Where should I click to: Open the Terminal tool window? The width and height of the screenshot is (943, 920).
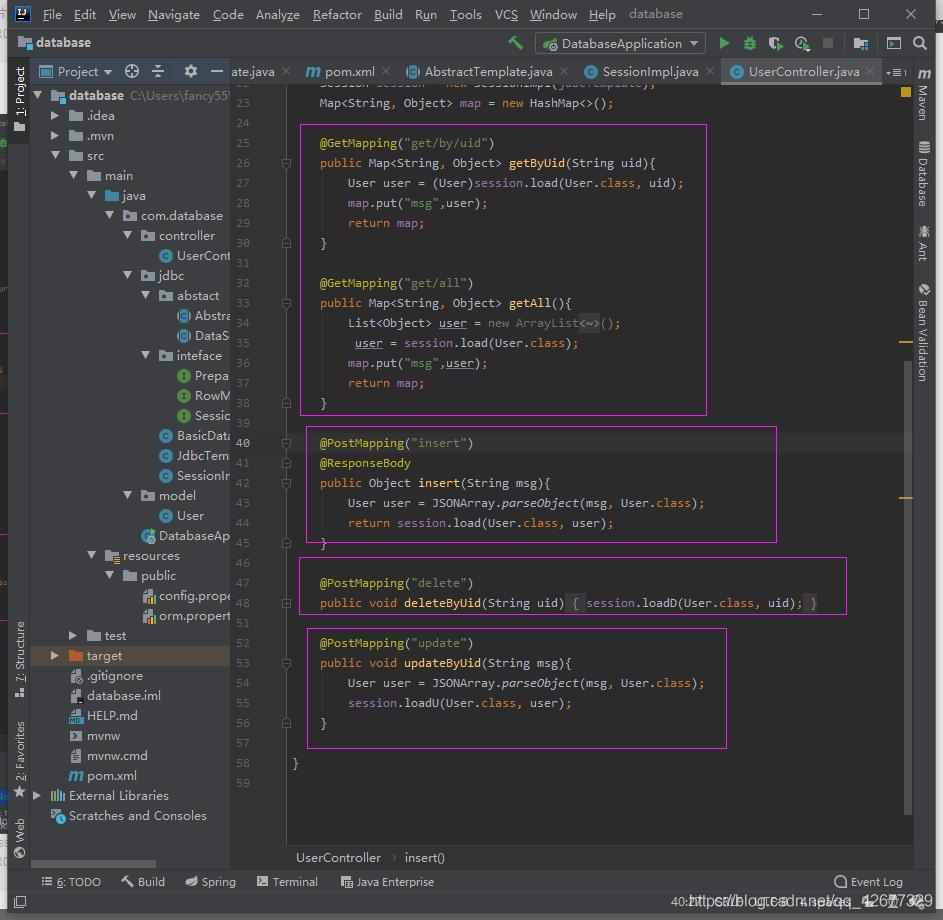(287, 881)
